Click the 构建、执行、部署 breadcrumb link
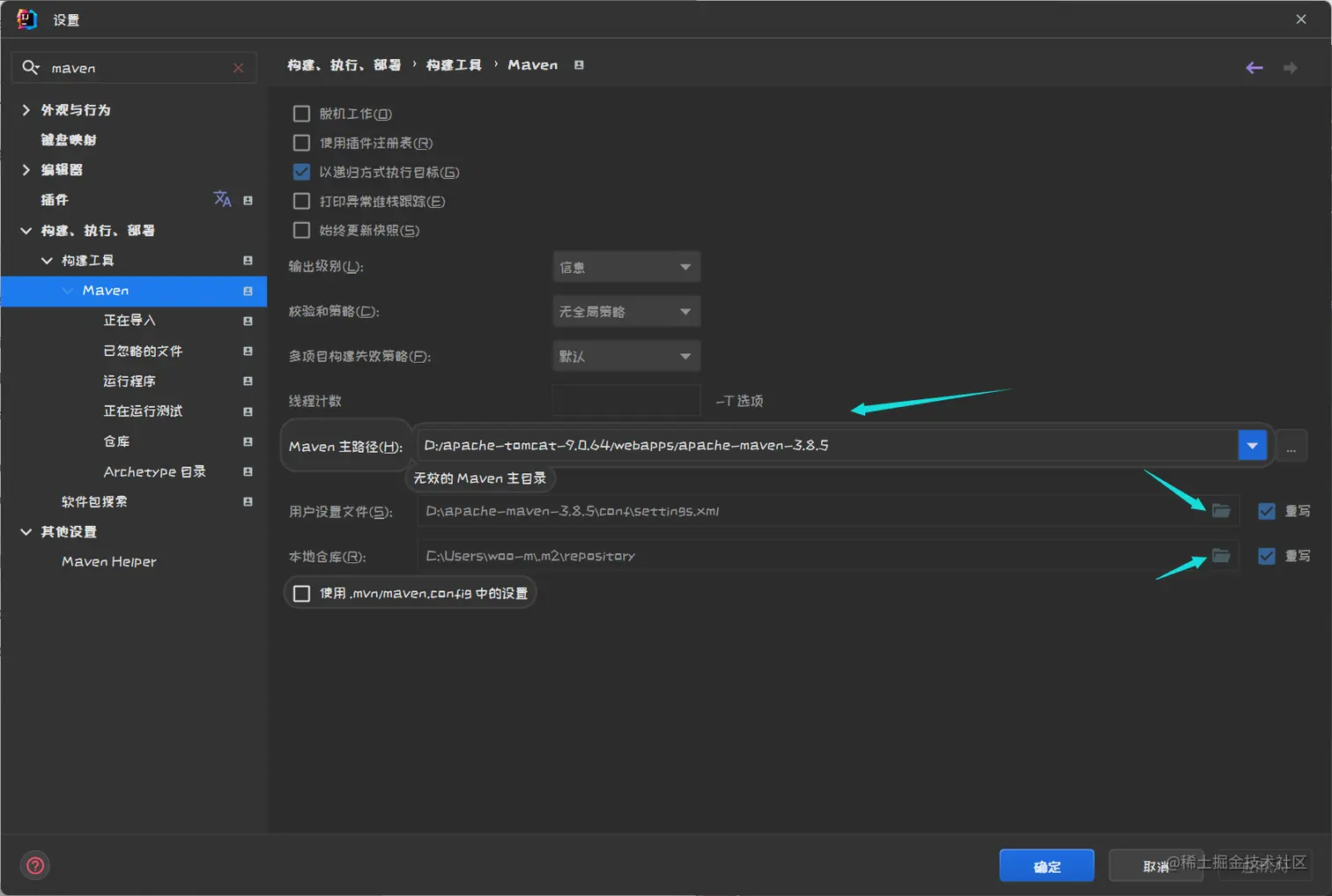Screen dimensions: 1332x896 pos(344,65)
